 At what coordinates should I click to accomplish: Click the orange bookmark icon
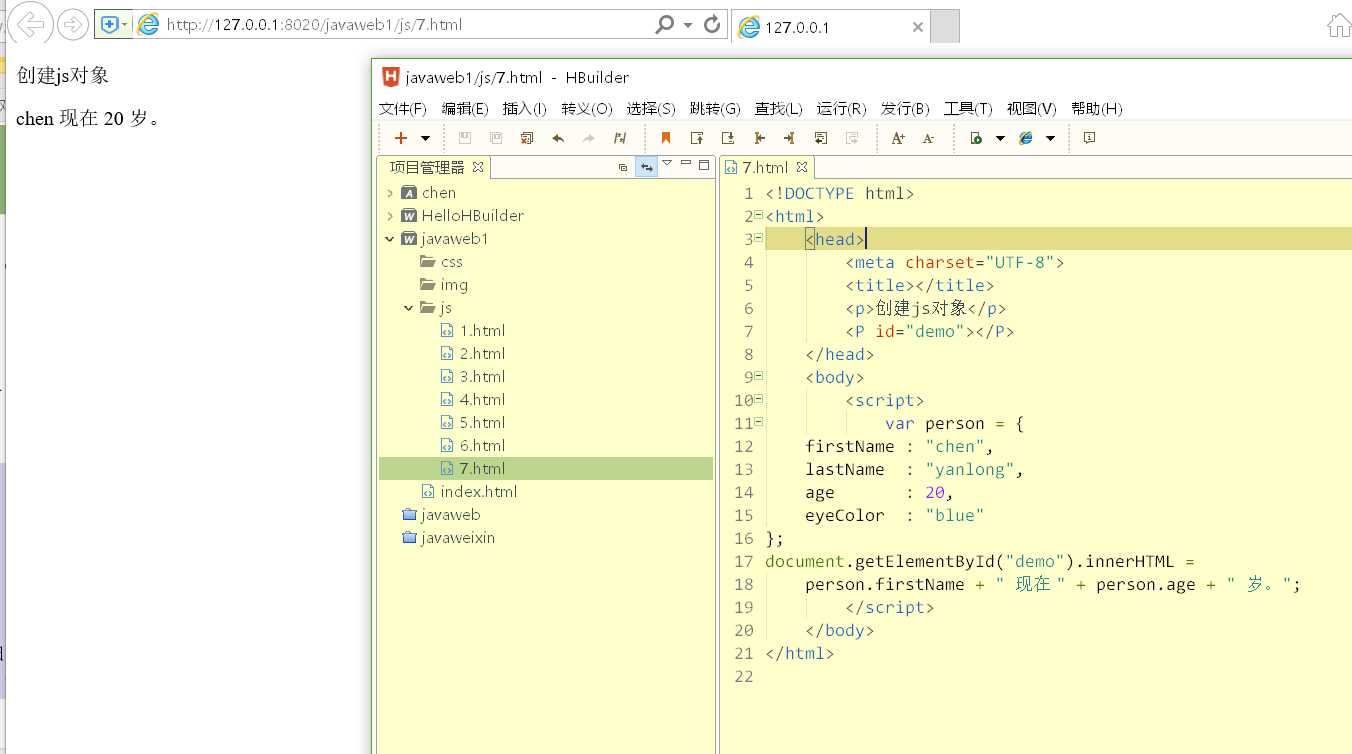pyautogui.click(x=666, y=138)
